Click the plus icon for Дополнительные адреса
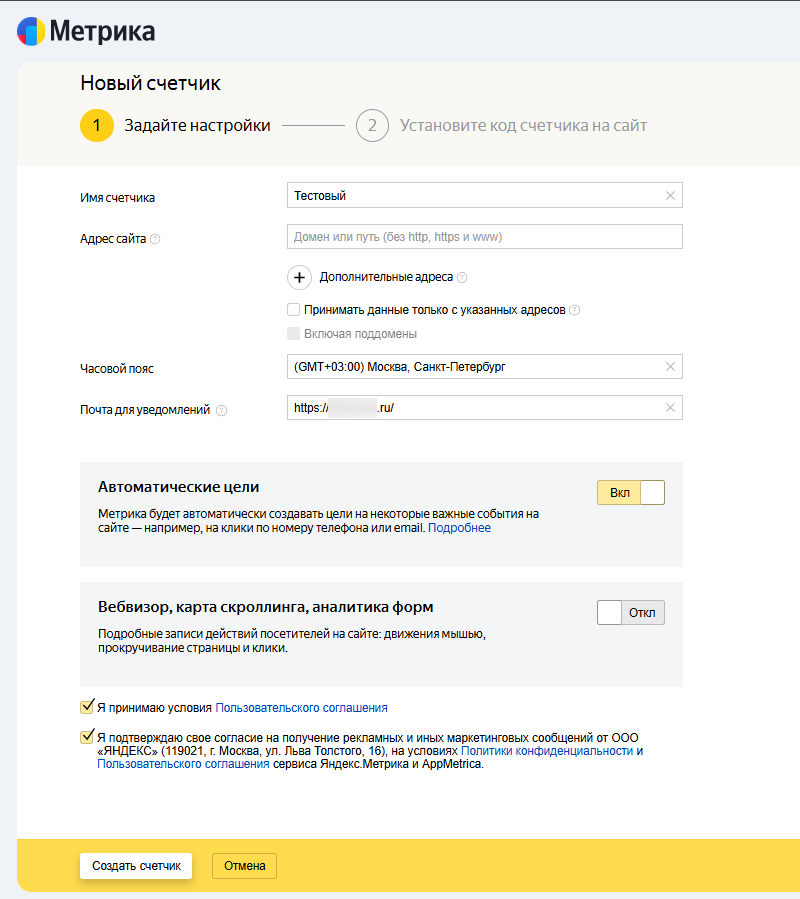 pyautogui.click(x=299, y=277)
